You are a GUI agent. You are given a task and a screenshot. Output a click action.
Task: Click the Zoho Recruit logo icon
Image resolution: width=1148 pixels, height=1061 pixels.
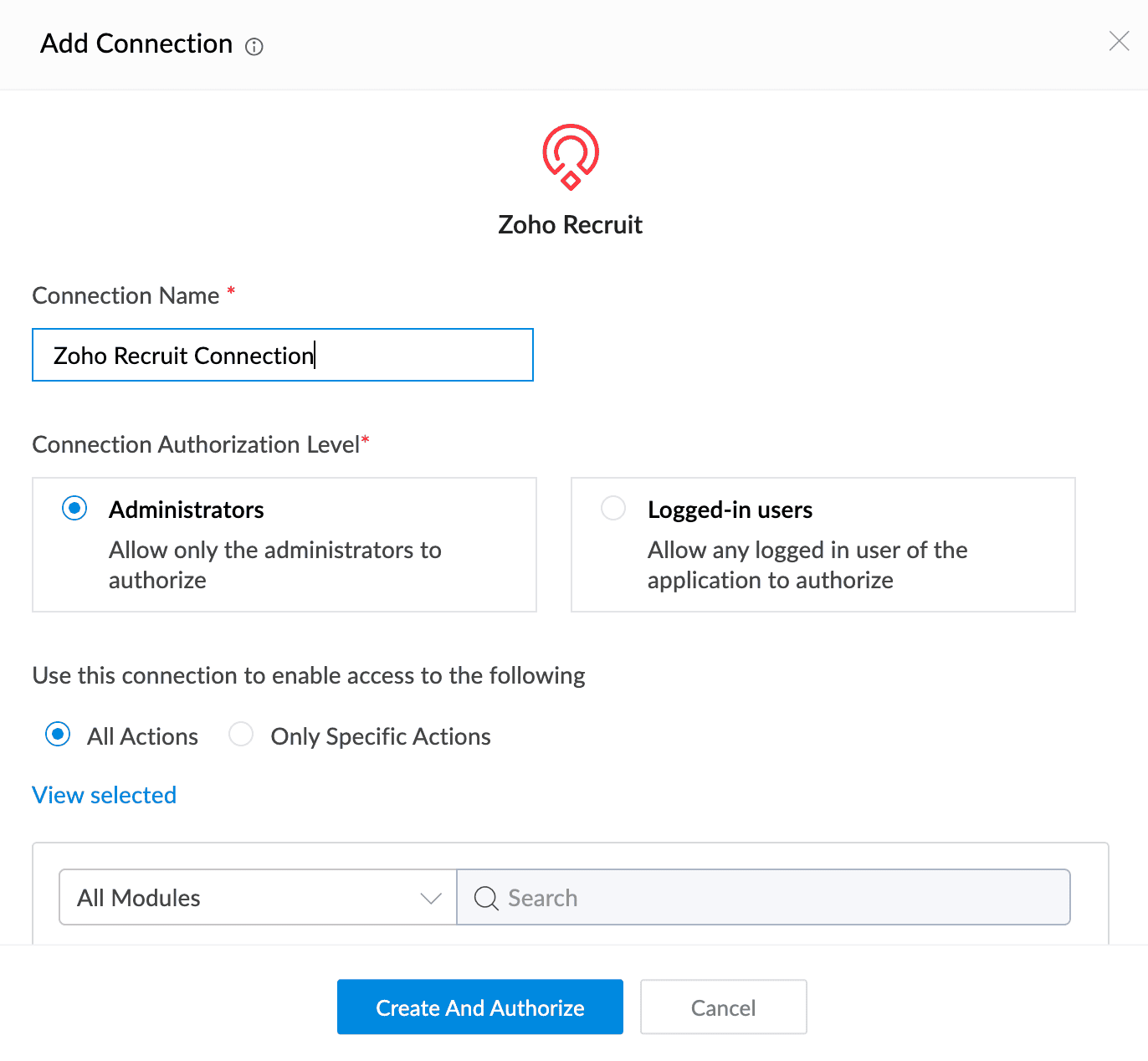(x=571, y=157)
